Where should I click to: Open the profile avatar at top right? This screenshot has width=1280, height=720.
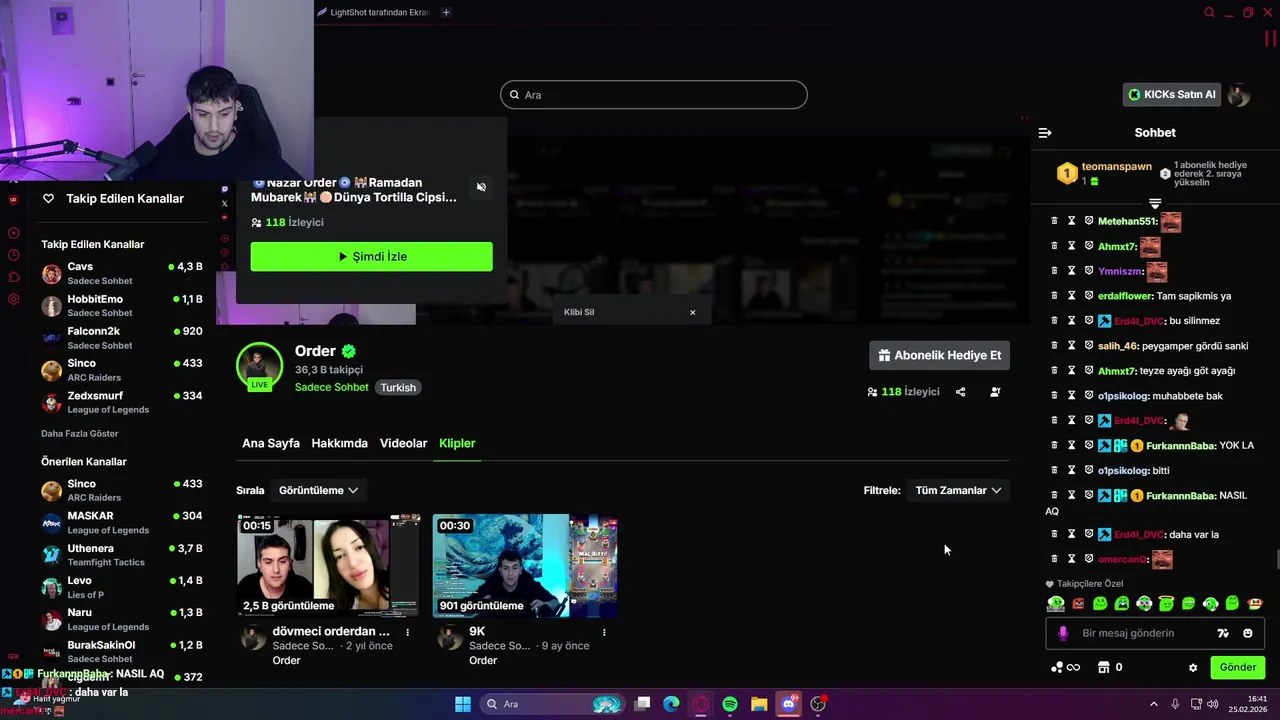tap(1239, 95)
